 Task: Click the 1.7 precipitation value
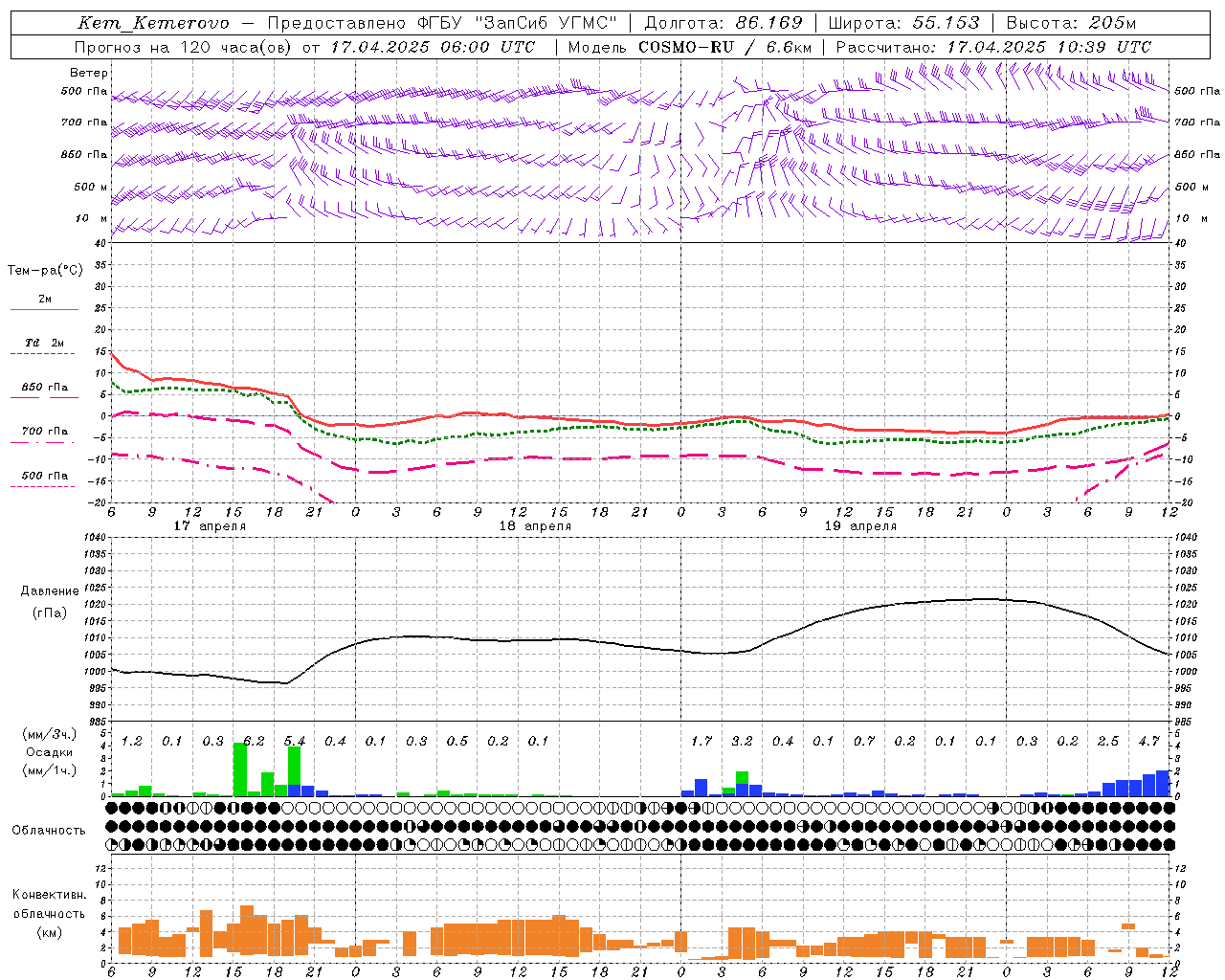(702, 742)
